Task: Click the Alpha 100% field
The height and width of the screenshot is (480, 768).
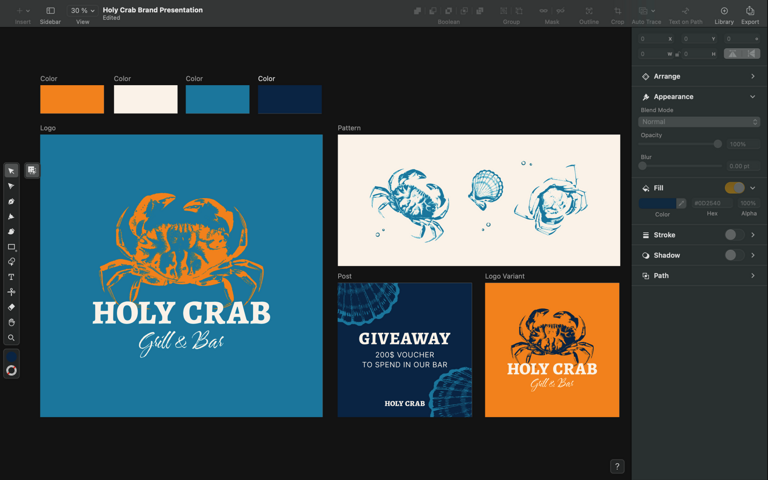Action: coord(748,203)
